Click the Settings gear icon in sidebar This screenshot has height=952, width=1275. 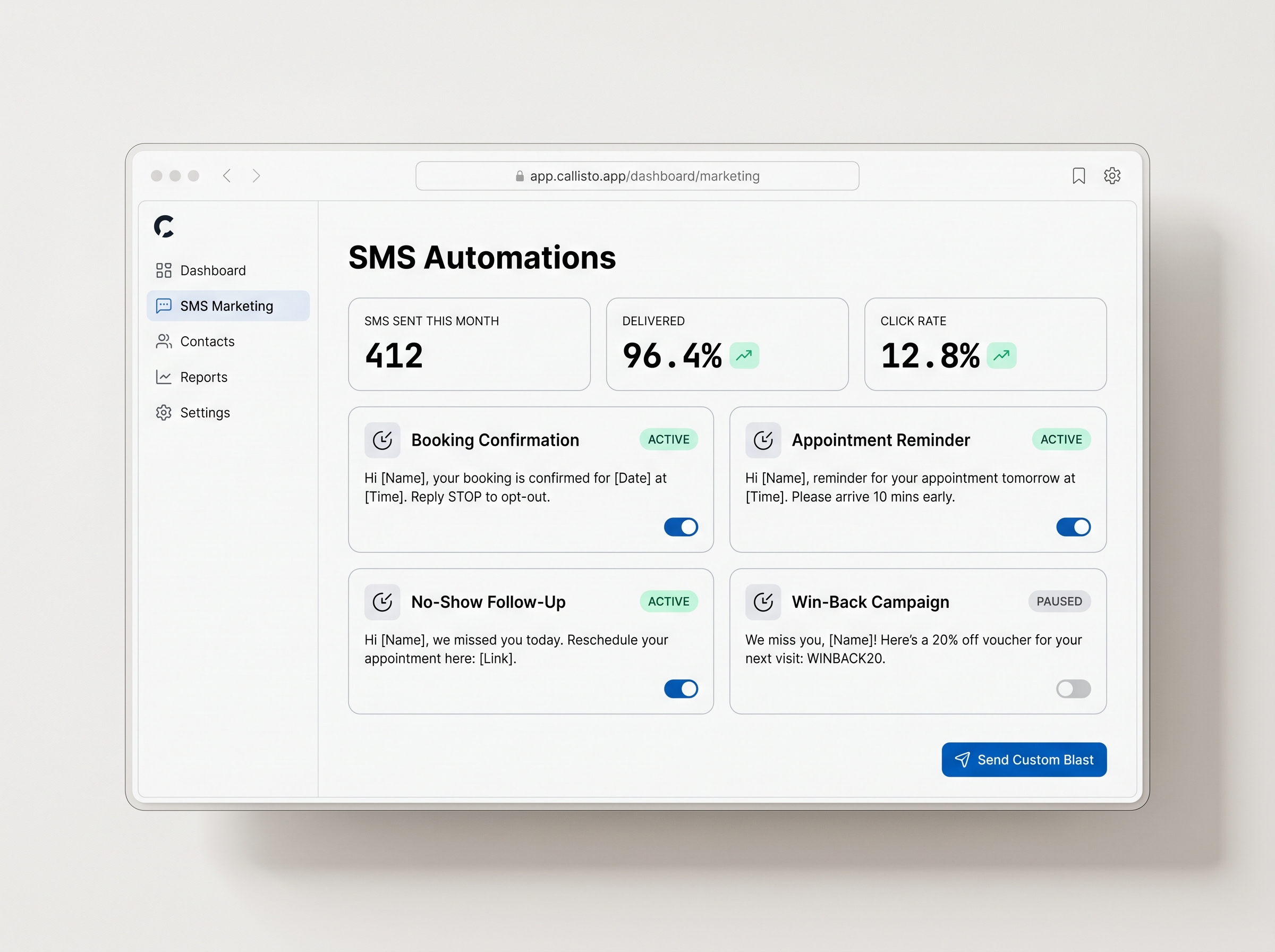click(164, 413)
